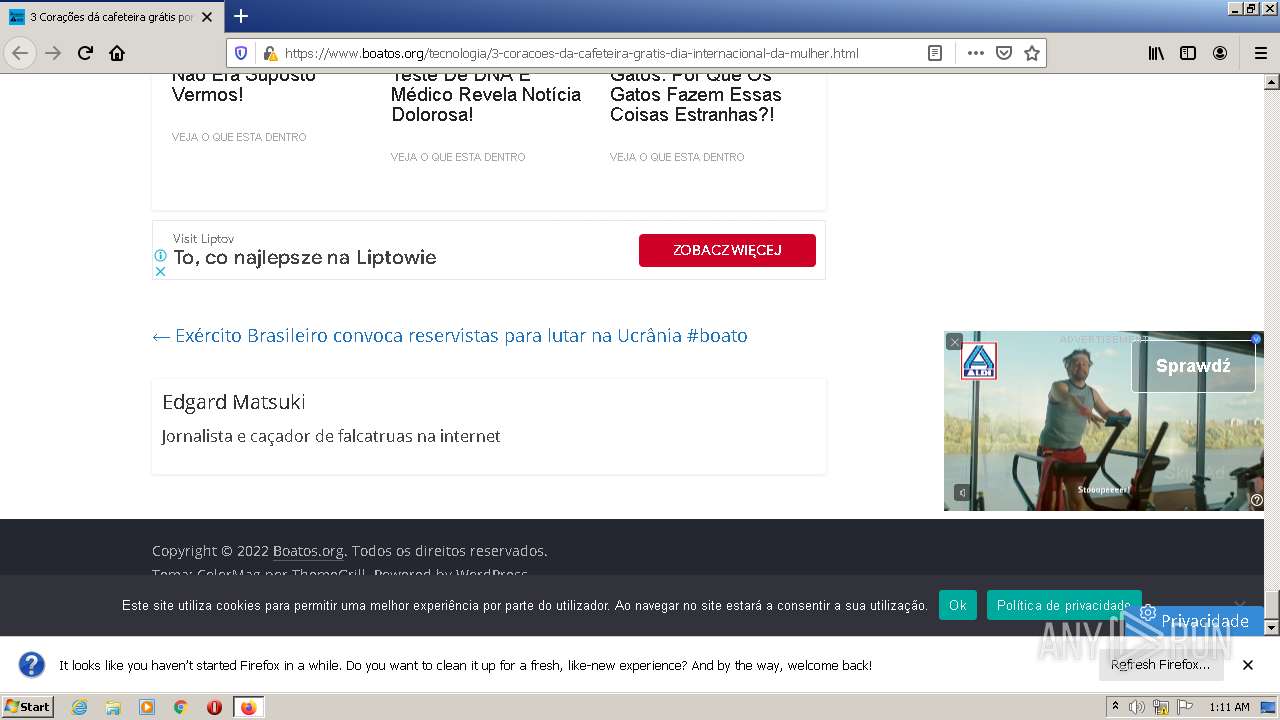Screen dimensions: 1280x720
Task: Open Firefox hamburger menu
Action: click(x=1260, y=53)
